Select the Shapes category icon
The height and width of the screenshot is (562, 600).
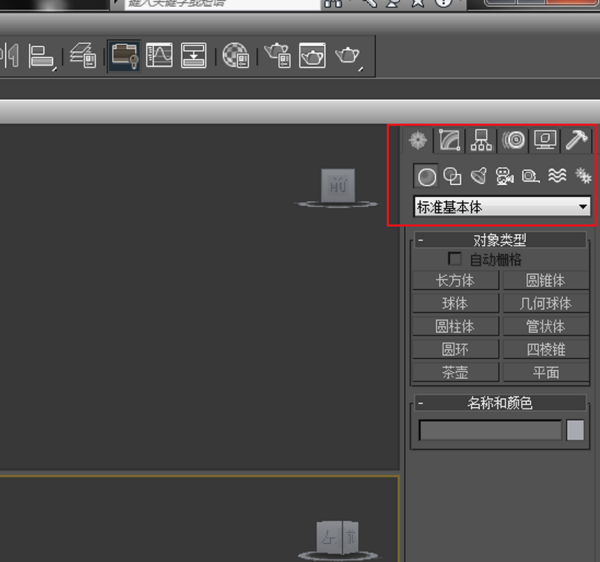pyautogui.click(x=452, y=176)
